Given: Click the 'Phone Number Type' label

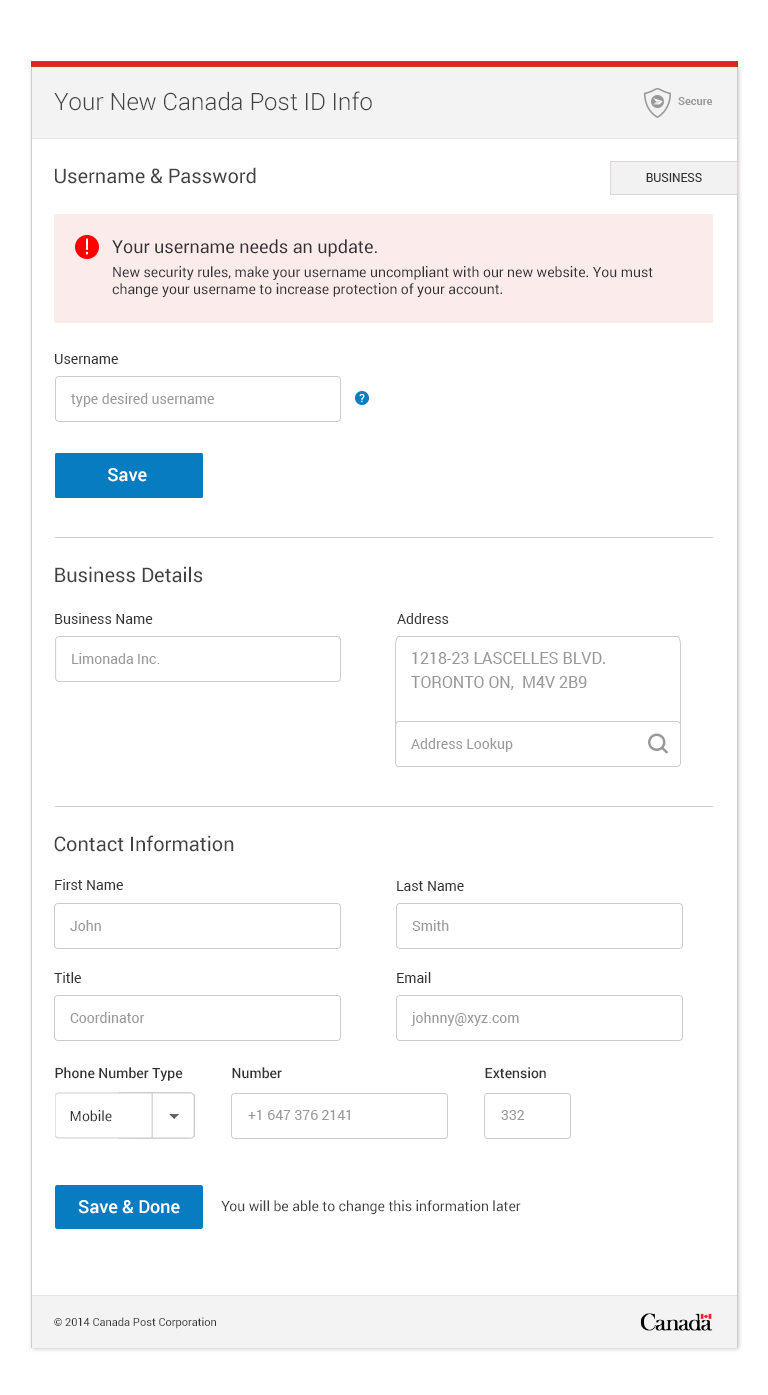Looking at the screenshot, I should click(118, 1073).
